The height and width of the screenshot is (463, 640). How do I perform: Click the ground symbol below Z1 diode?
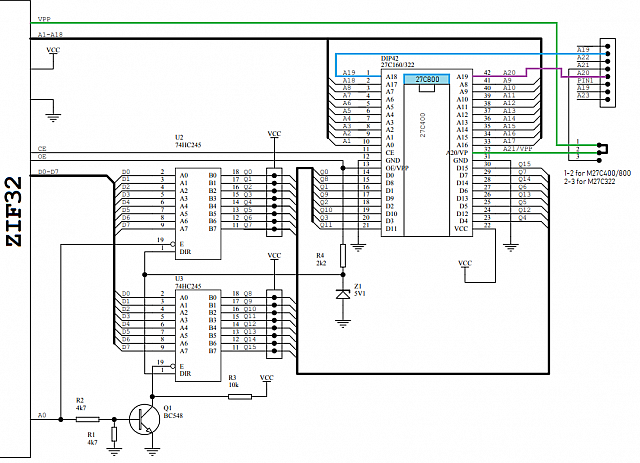point(343,324)
